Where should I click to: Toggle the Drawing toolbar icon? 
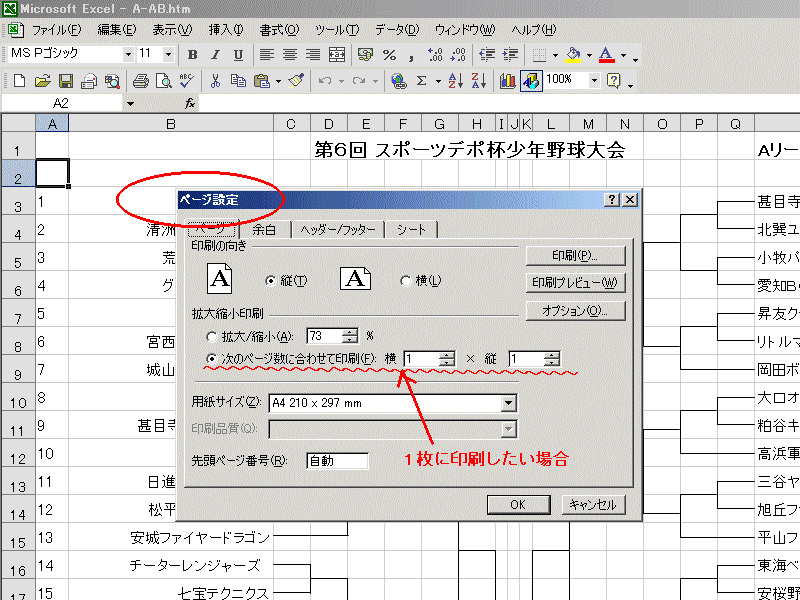coord(531,81)
